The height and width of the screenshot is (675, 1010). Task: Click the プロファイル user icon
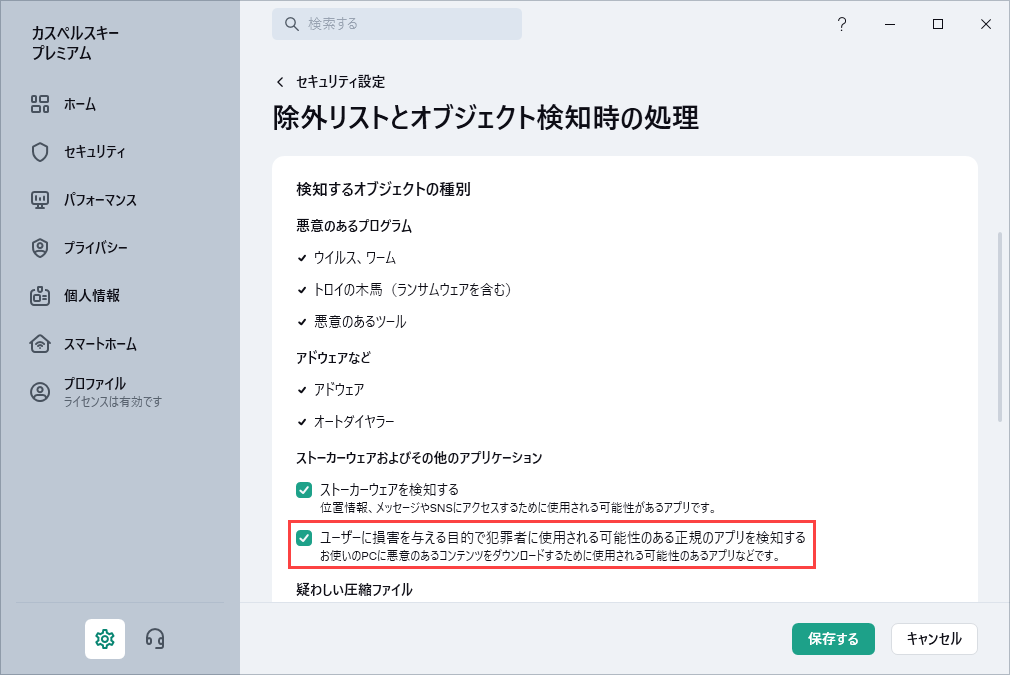pyautogui.click(x=40, y=392)
